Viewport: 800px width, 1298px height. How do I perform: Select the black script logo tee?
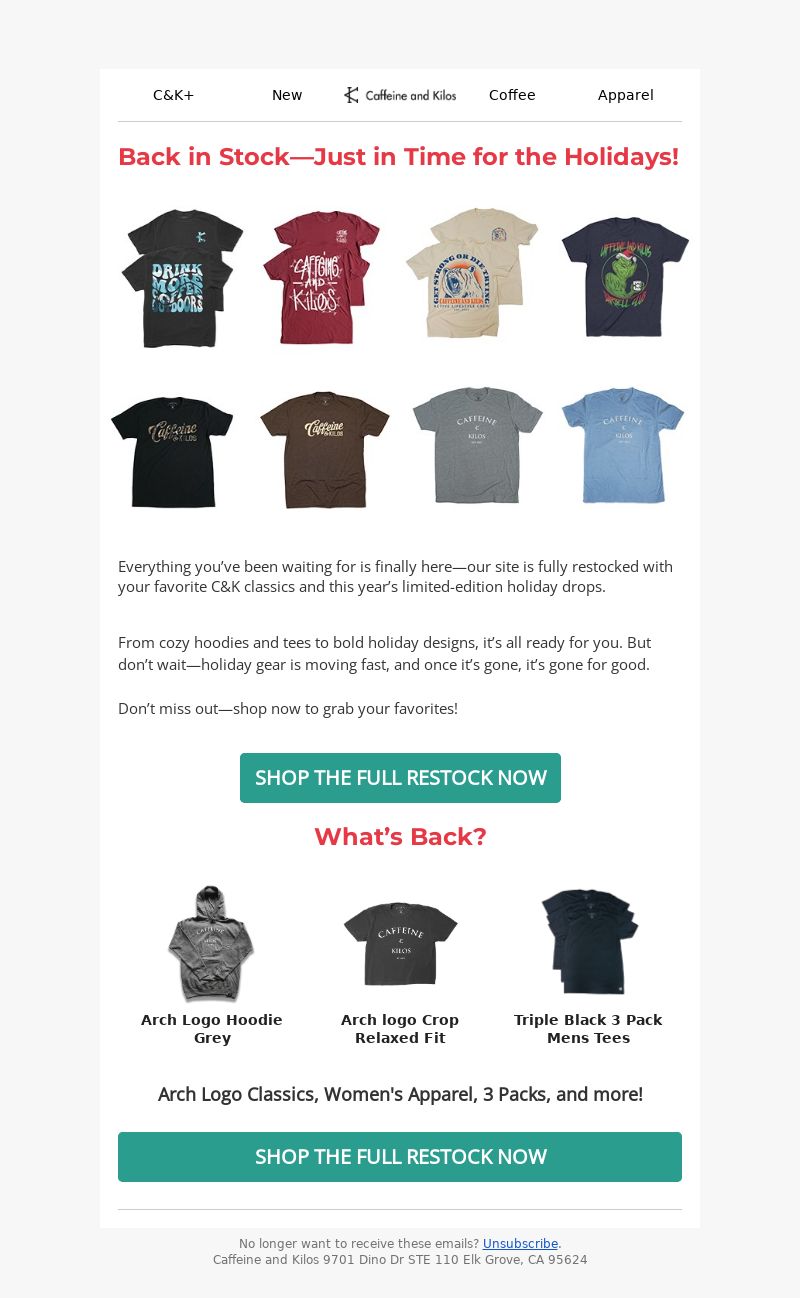172,451
